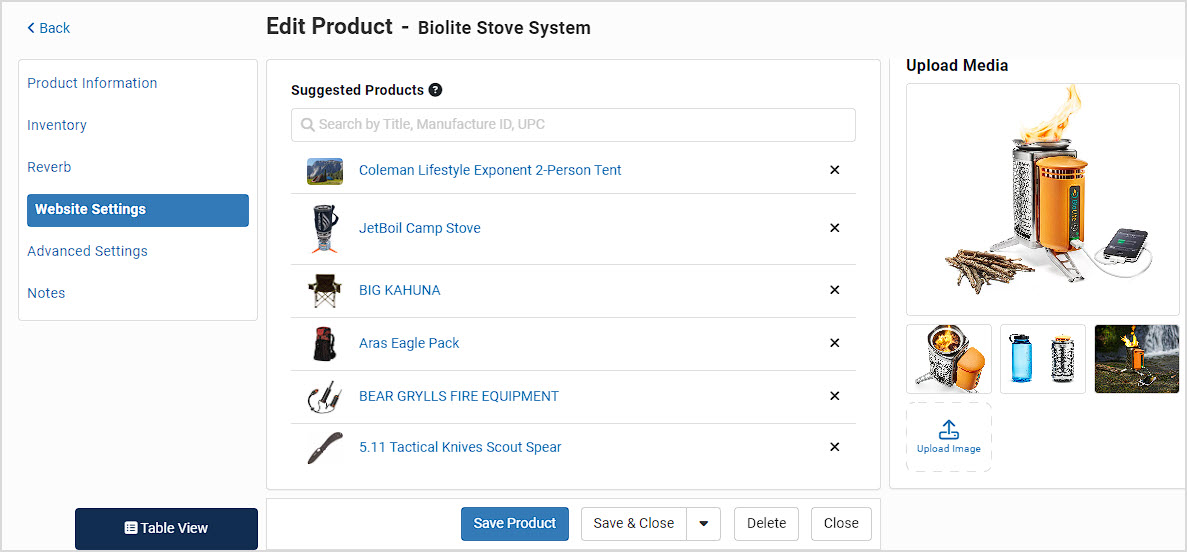1187x552 pixels.
Task: Switch to Advanced Settings section
Action: point(87,251)
